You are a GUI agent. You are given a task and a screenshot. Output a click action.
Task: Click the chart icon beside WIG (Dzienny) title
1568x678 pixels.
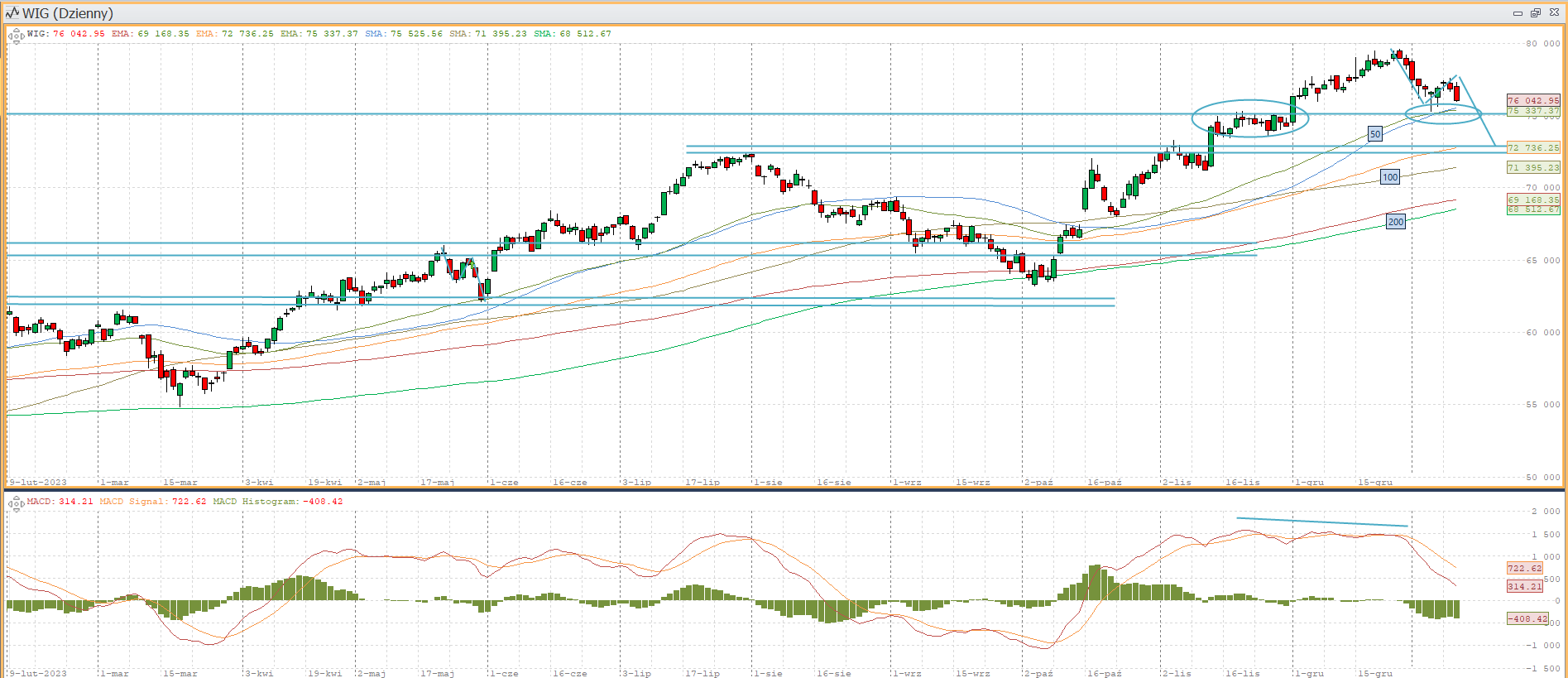[x=12, y=13]
